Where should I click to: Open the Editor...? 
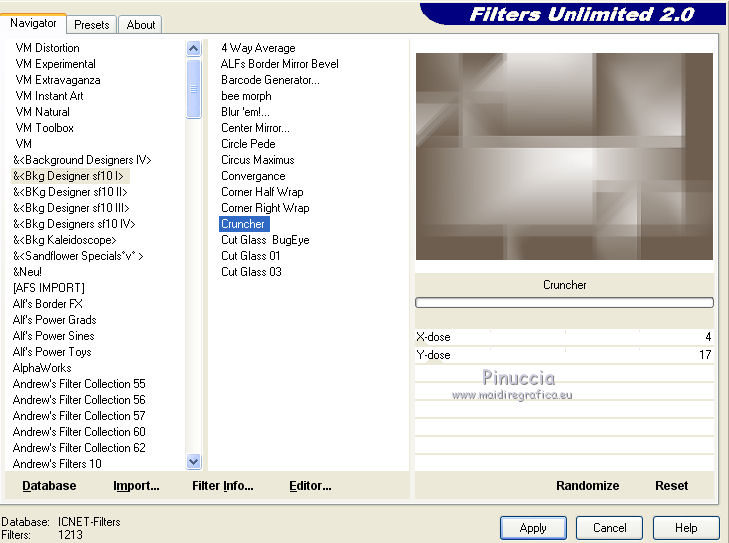[x=310, y=486]
